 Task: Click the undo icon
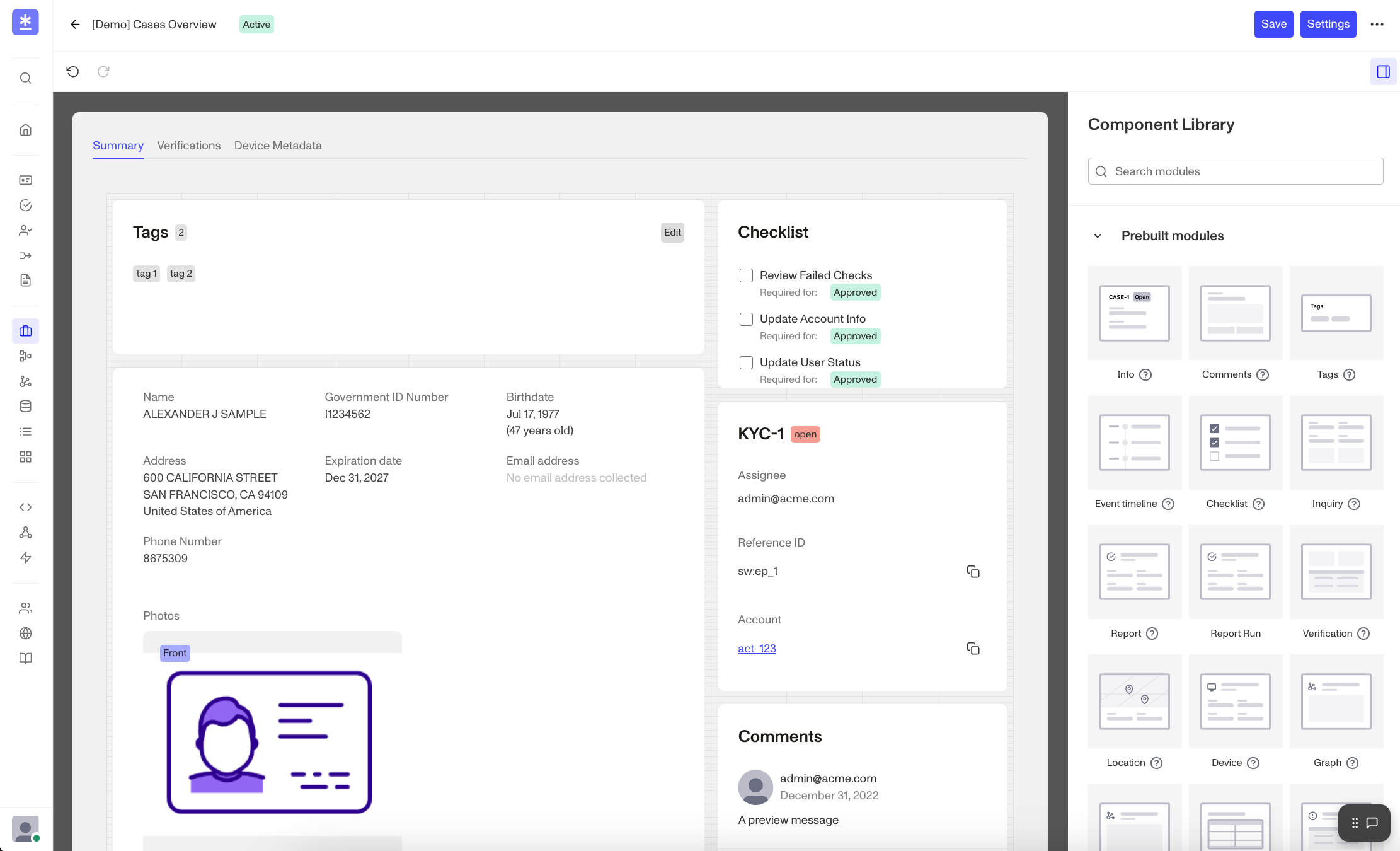click(72, 72)
